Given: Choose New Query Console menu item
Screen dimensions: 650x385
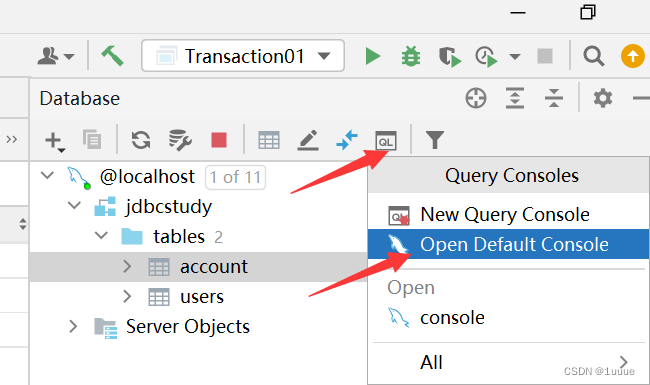Looking at the screenshot, I should pyautogui.click(x=508, y=214).
